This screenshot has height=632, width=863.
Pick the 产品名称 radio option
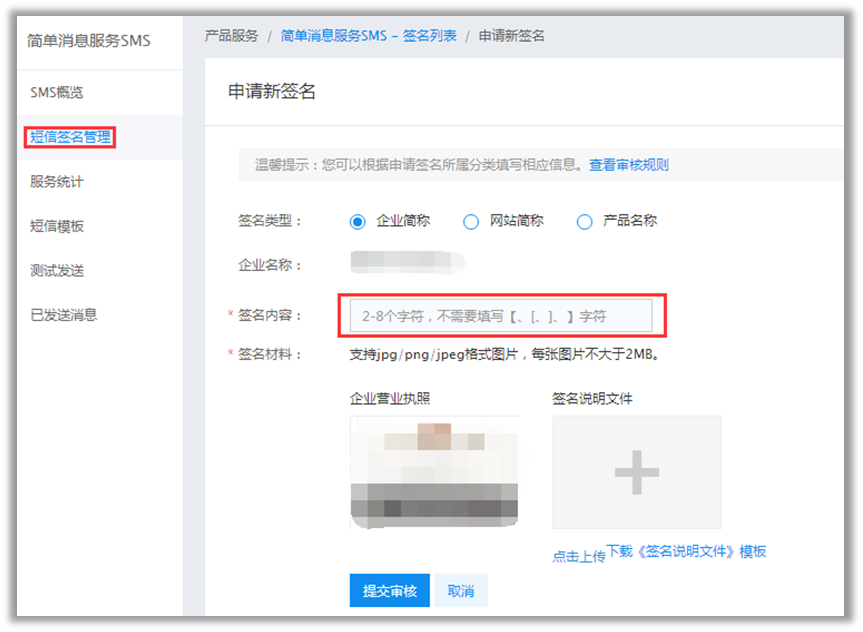(584, 222)
